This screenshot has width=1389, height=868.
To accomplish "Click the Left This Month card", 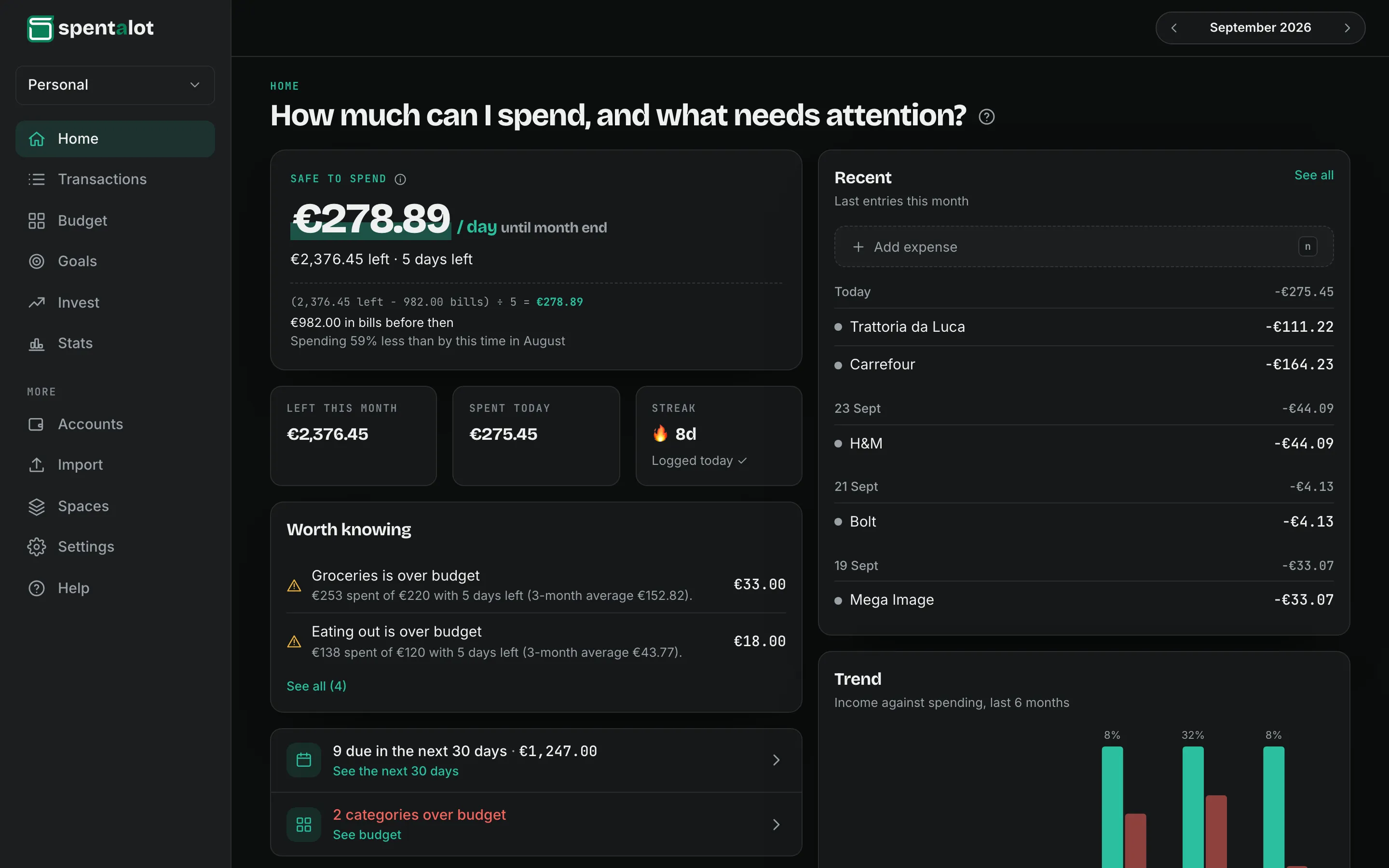I will [353, 436].
